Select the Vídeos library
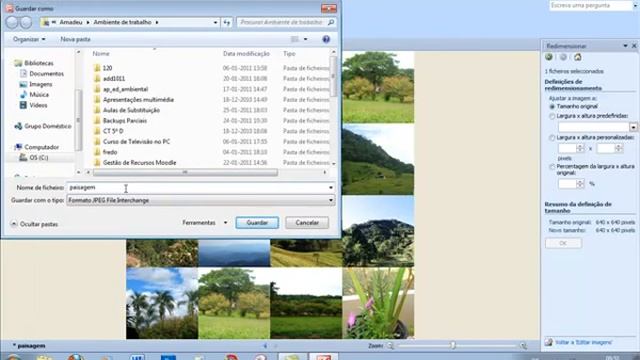Viewport: 640px width, 360px height. 33,105
